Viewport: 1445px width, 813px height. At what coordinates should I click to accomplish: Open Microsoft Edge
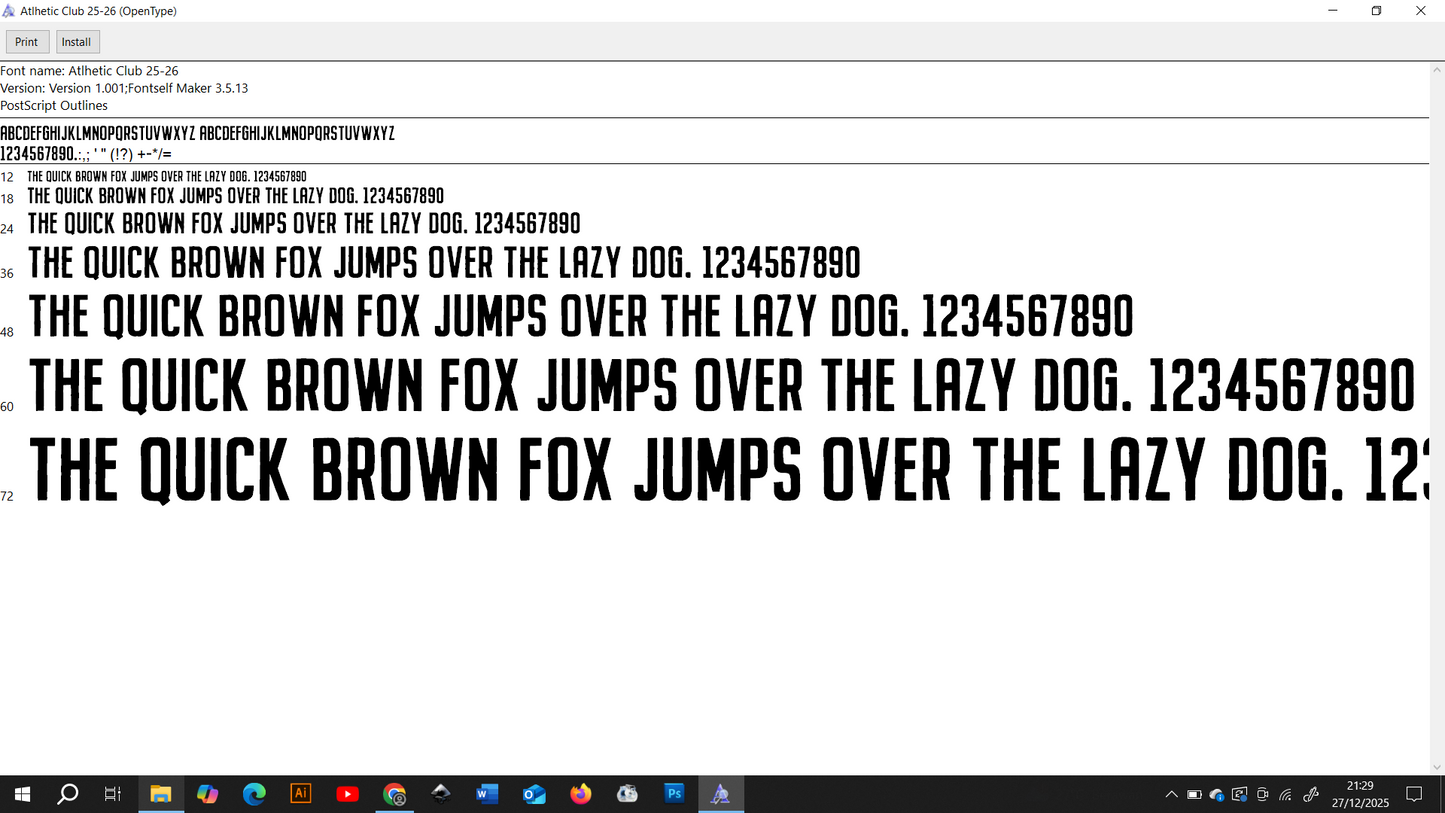254,793
